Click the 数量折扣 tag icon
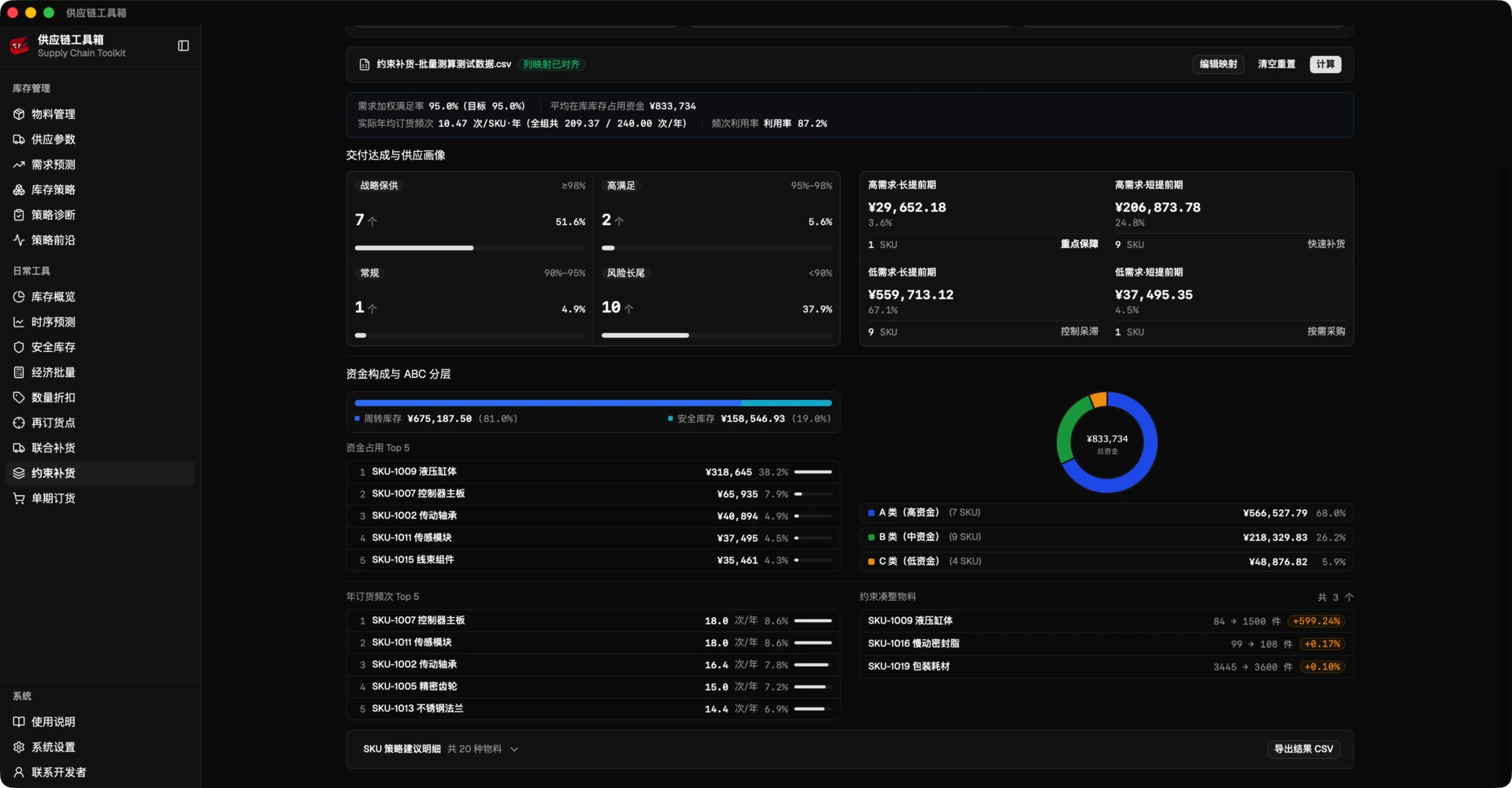1512x788 pixels. (19, 398)
